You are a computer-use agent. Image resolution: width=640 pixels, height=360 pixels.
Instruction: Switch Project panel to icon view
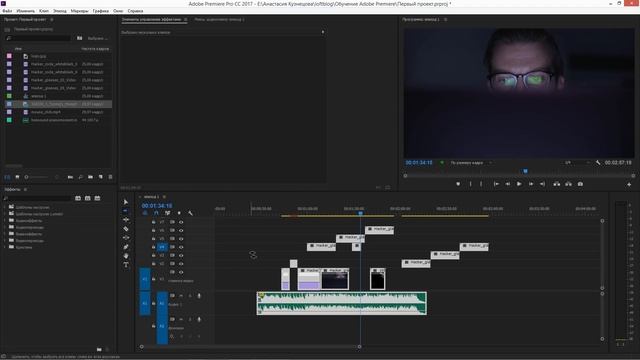[x=17, y=177]
